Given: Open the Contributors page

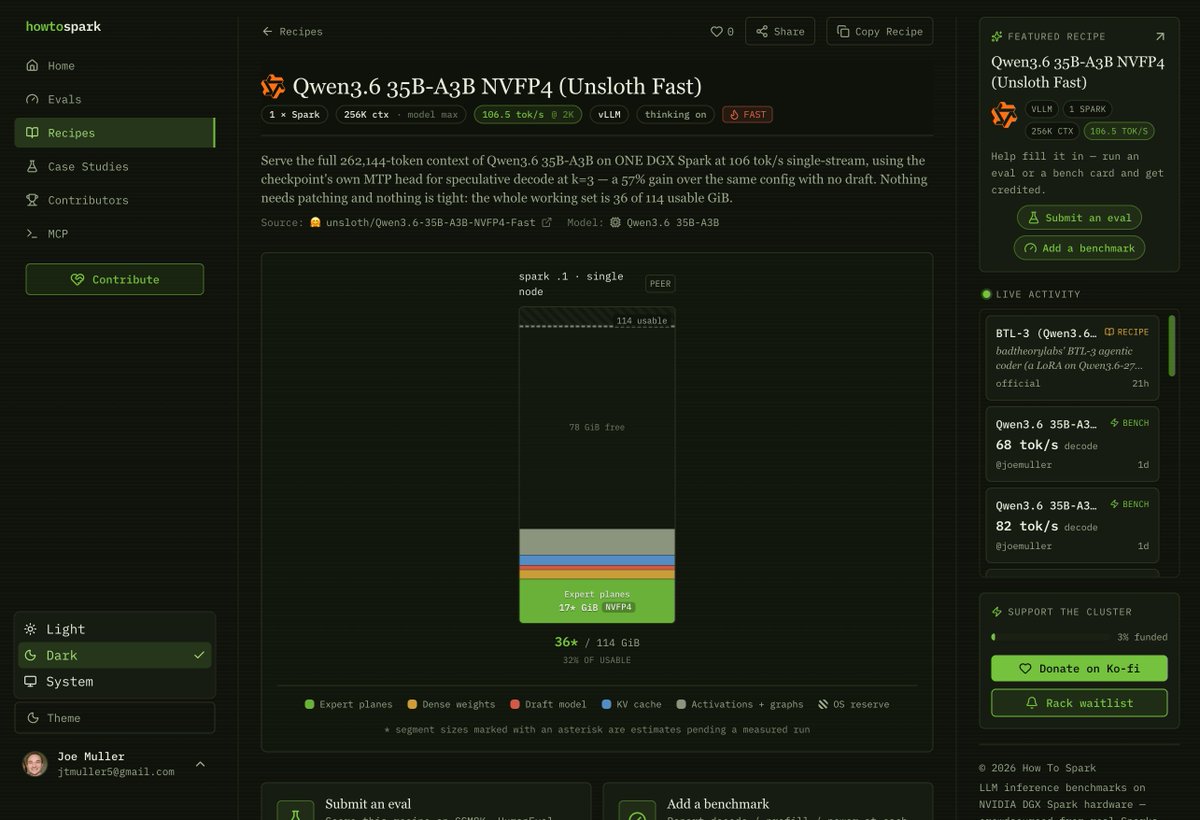Looking at the screenshot, I should [x=114, y=200].
